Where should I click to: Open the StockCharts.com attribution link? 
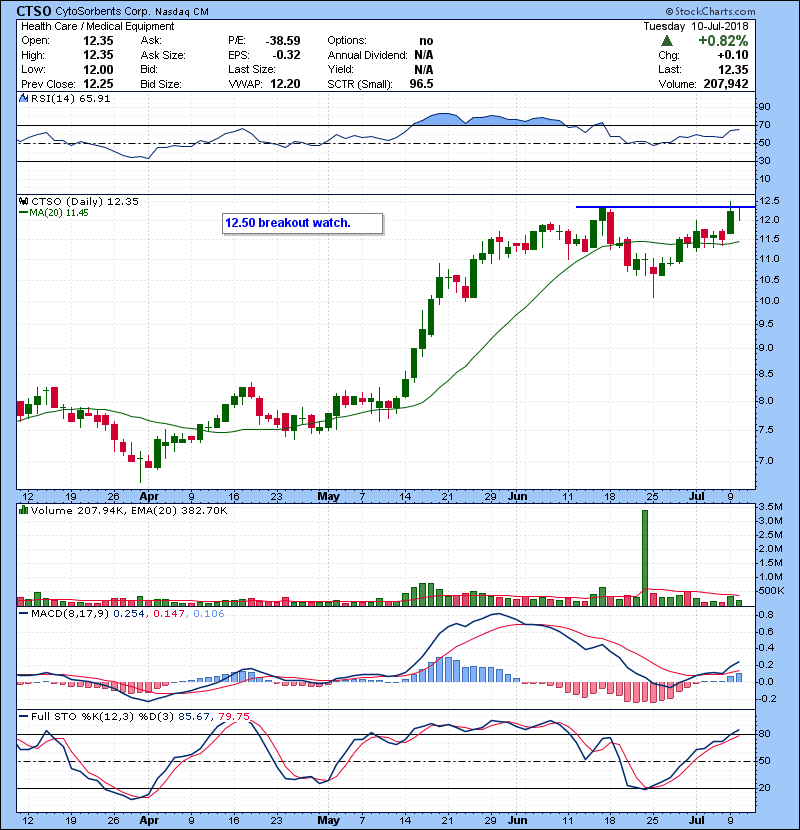pos(715,11)
